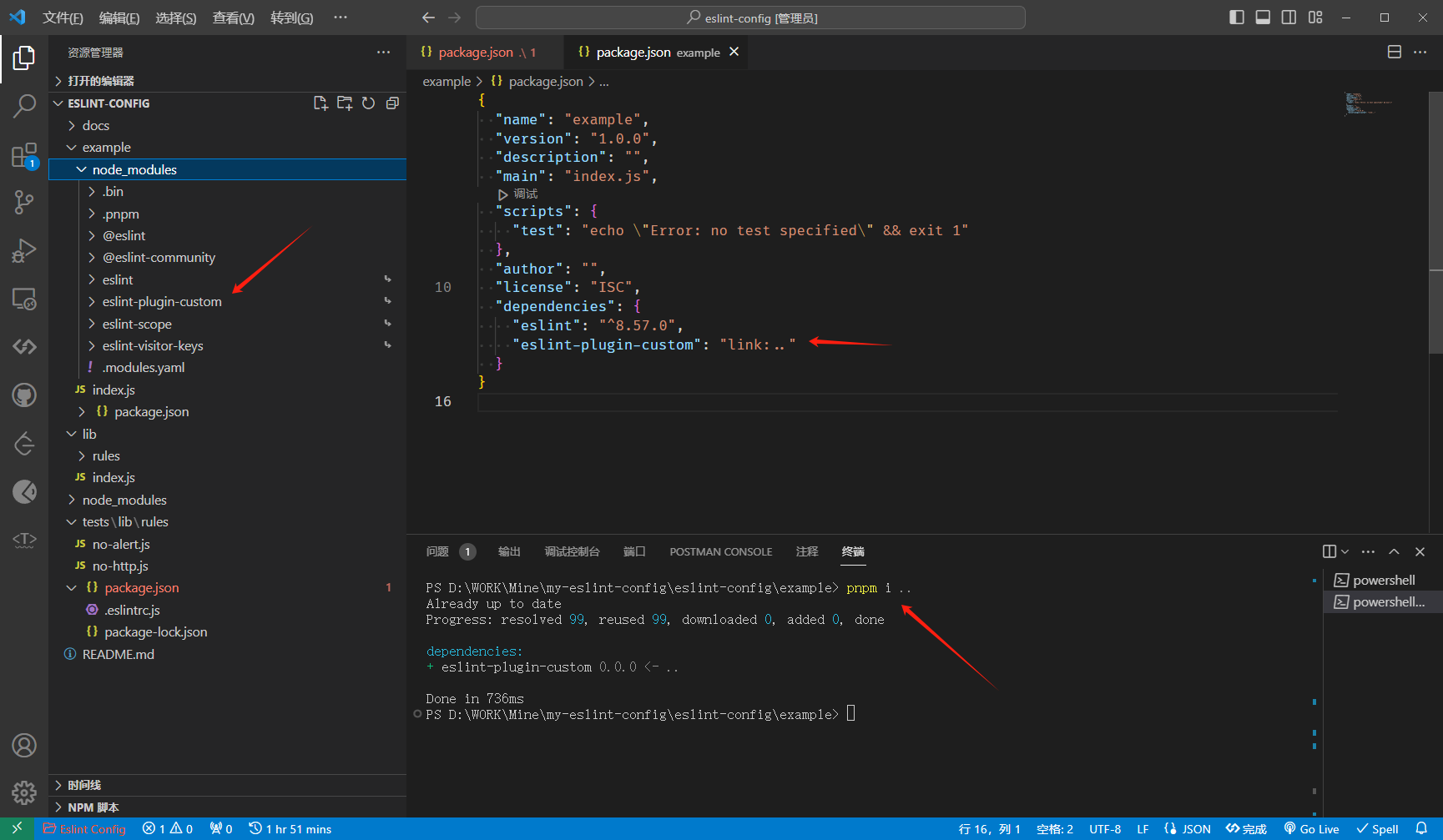Toggle the Primary Side Bar
1443x840 pixels.
(1237, 18)
